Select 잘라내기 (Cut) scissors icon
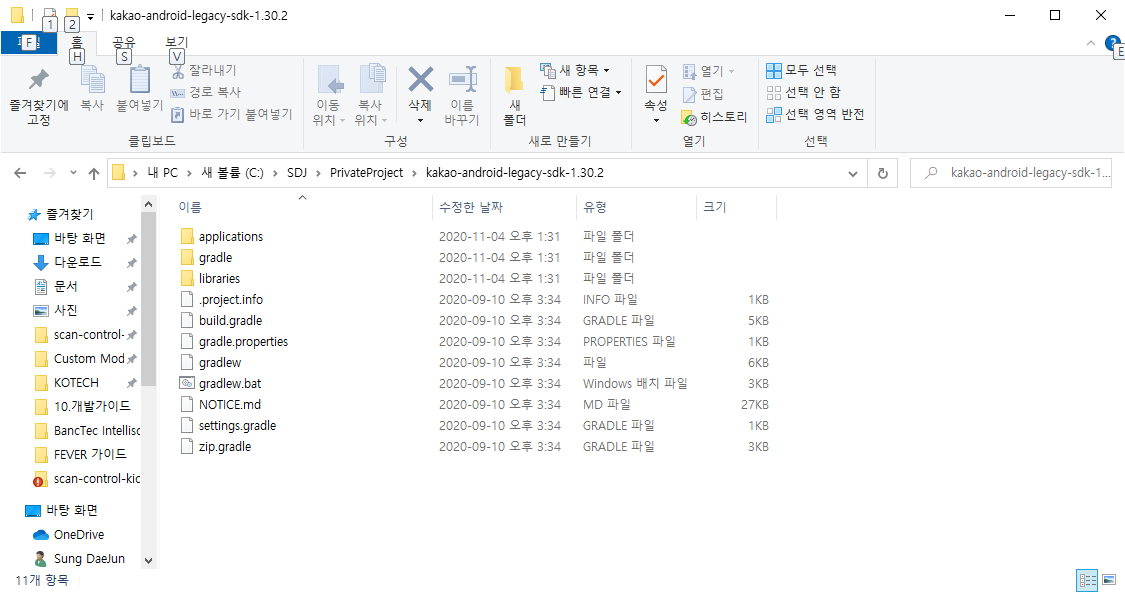This screenshot has width=1125, height=593. [178, 70]
